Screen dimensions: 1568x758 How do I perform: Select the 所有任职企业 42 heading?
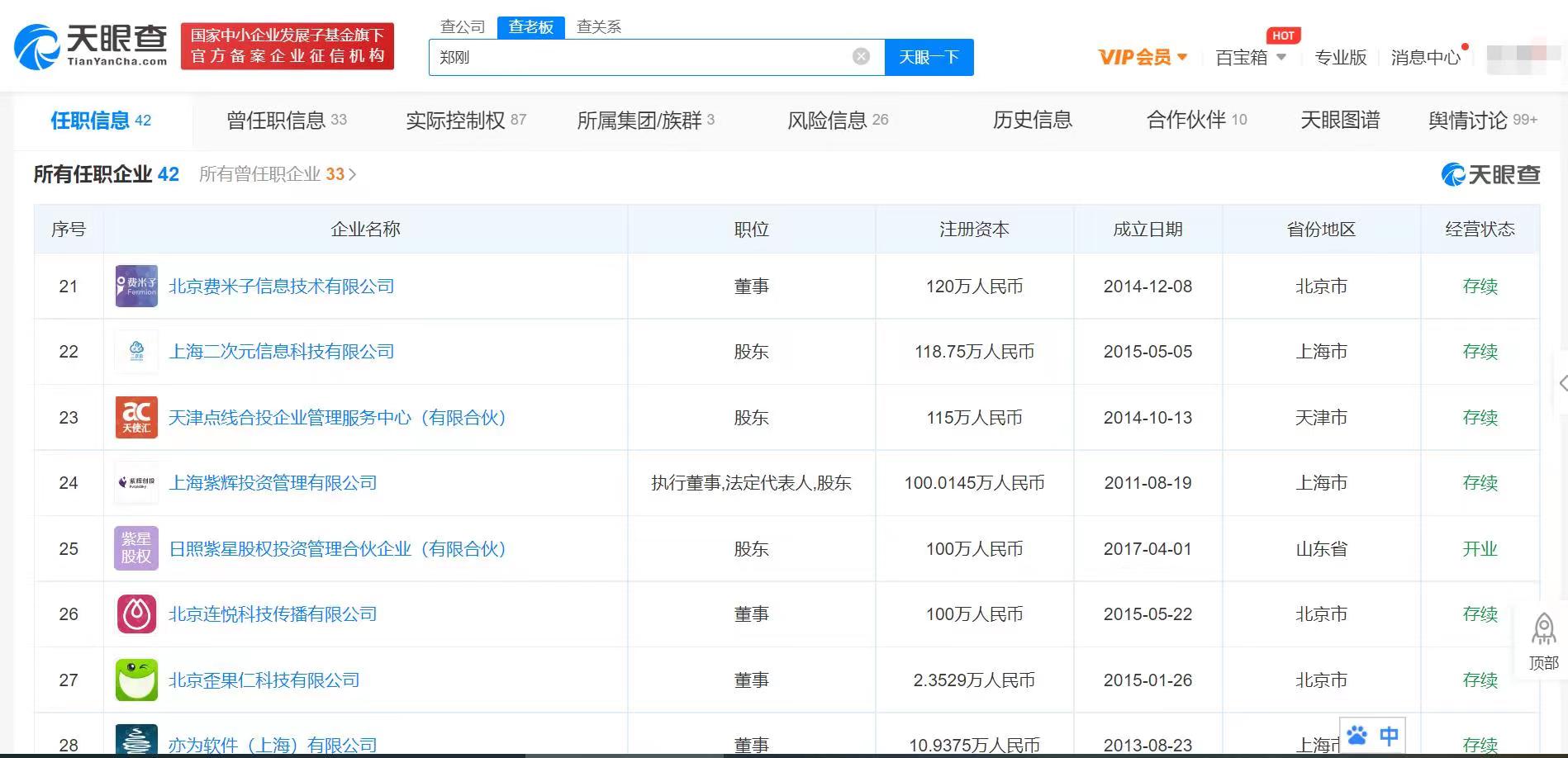(106, 174)
